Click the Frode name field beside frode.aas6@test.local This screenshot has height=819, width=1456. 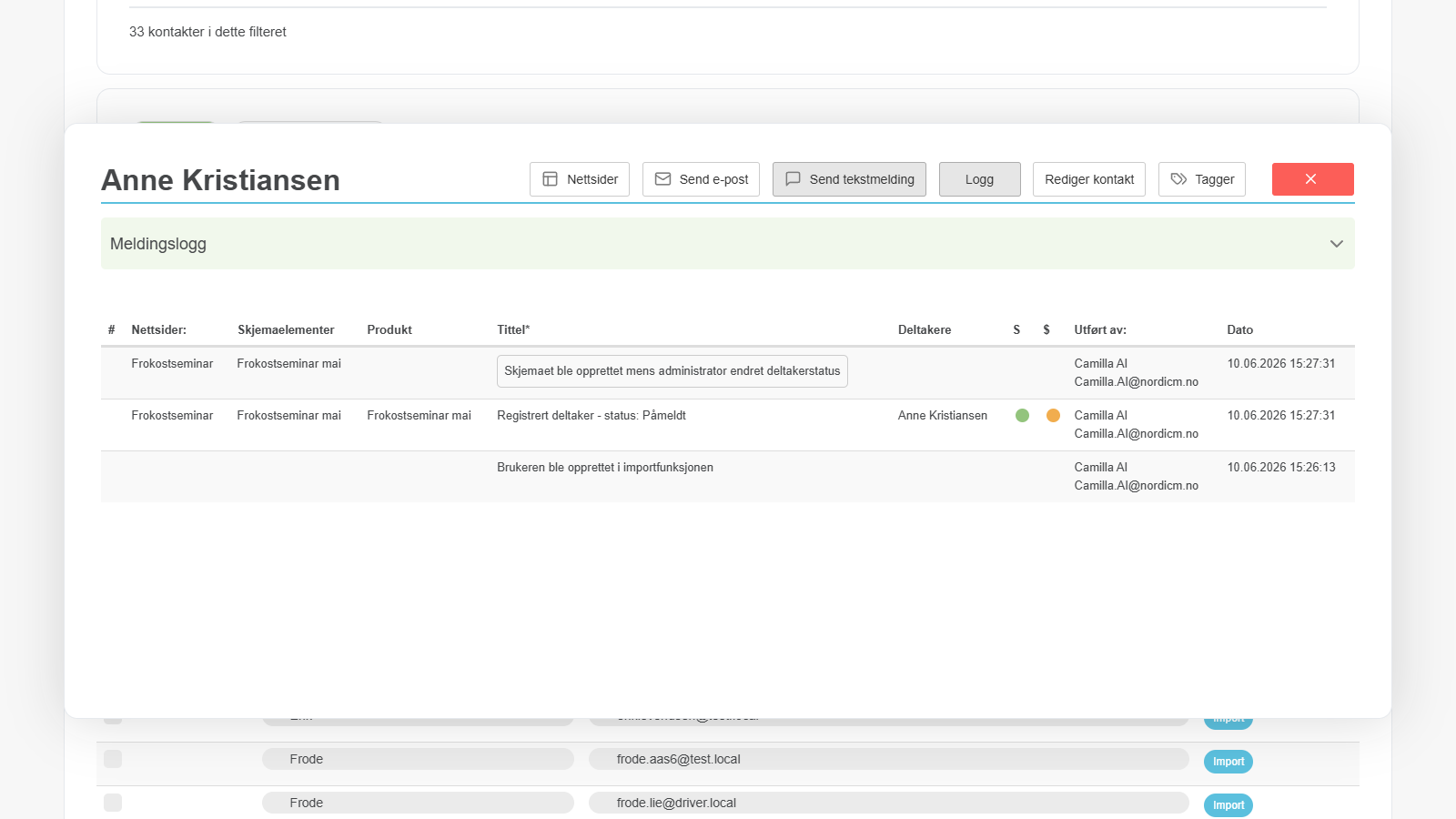(x=418, y=759)
